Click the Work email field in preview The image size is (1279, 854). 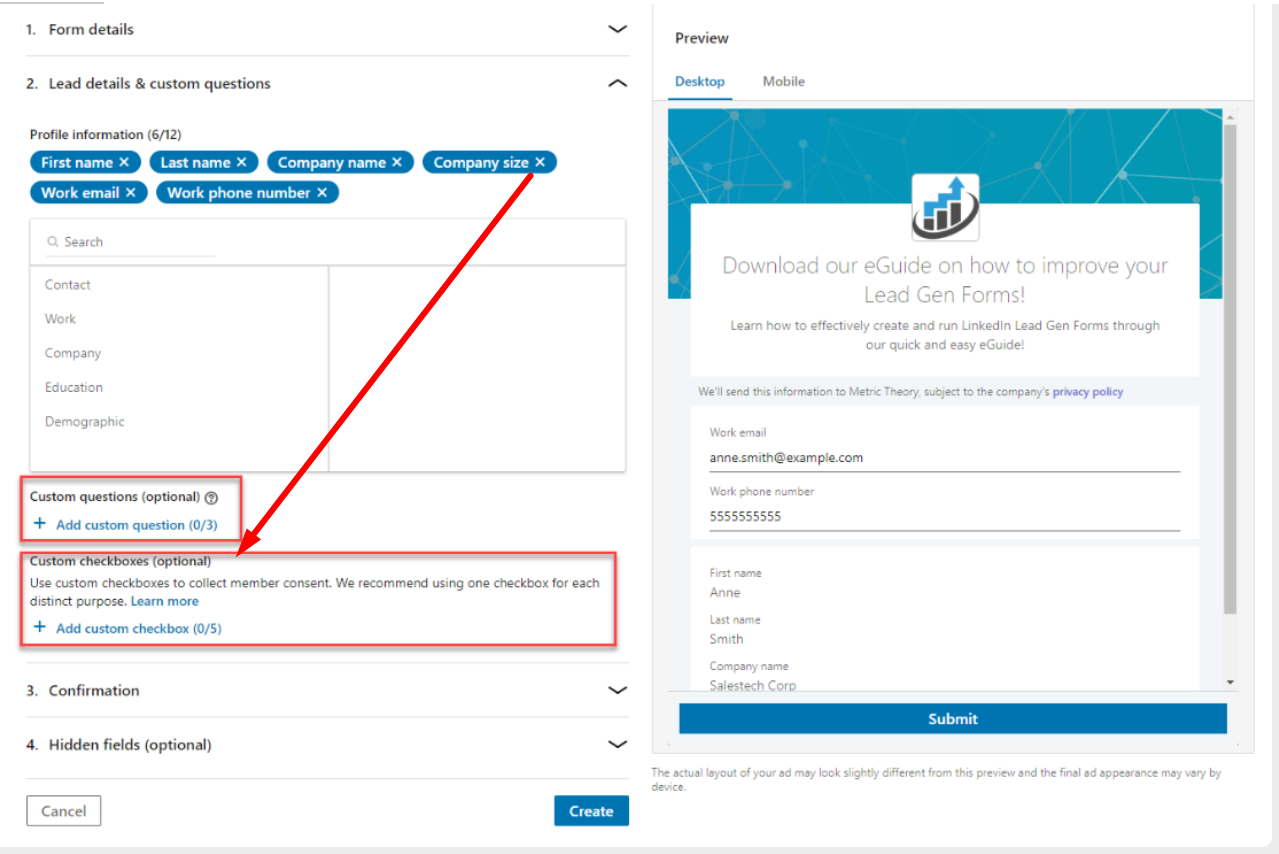945,458
